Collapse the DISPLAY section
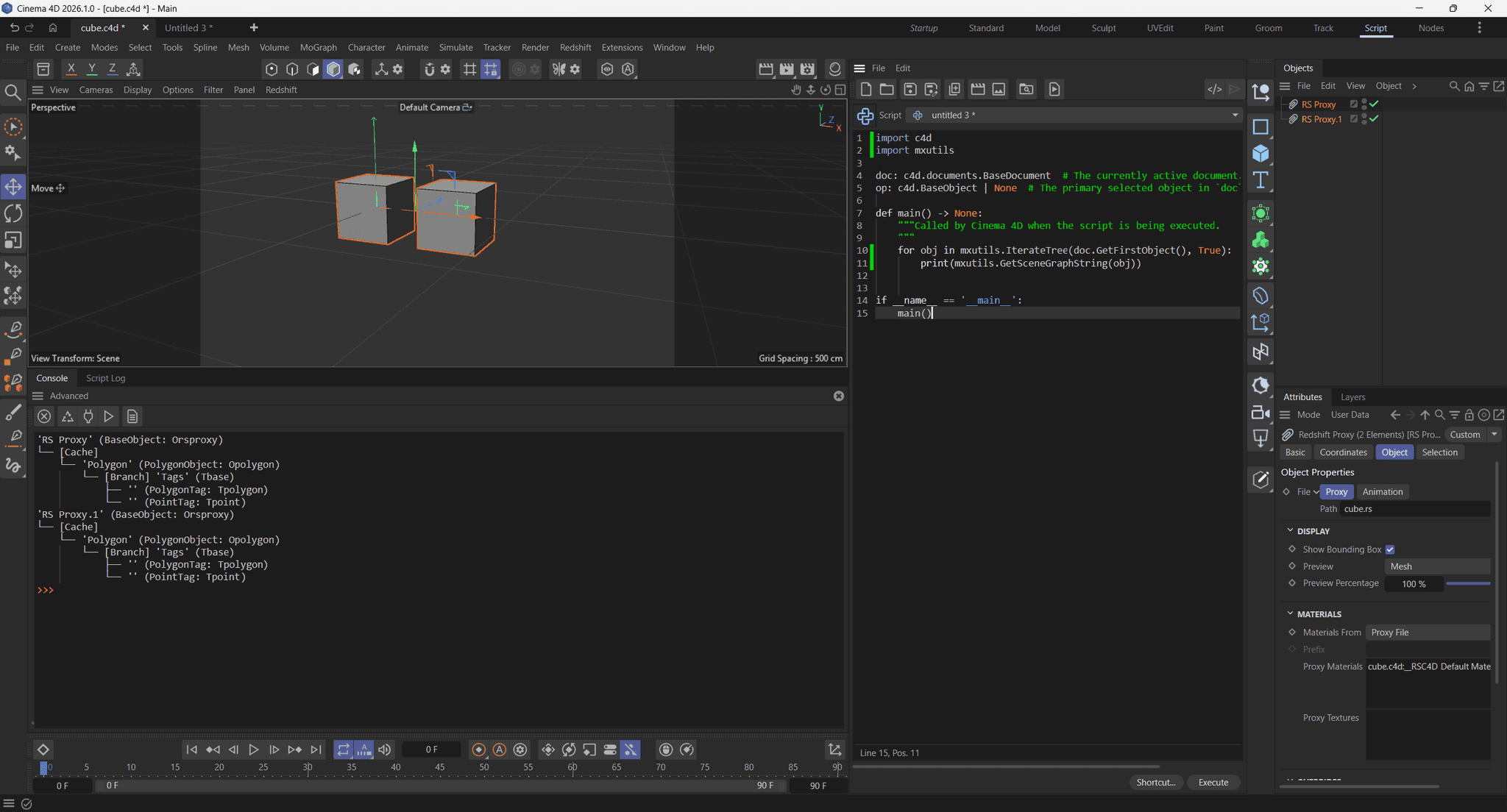Image resolution: width=1507 pixels, height=812 pixels. (x=1290, y=530)
